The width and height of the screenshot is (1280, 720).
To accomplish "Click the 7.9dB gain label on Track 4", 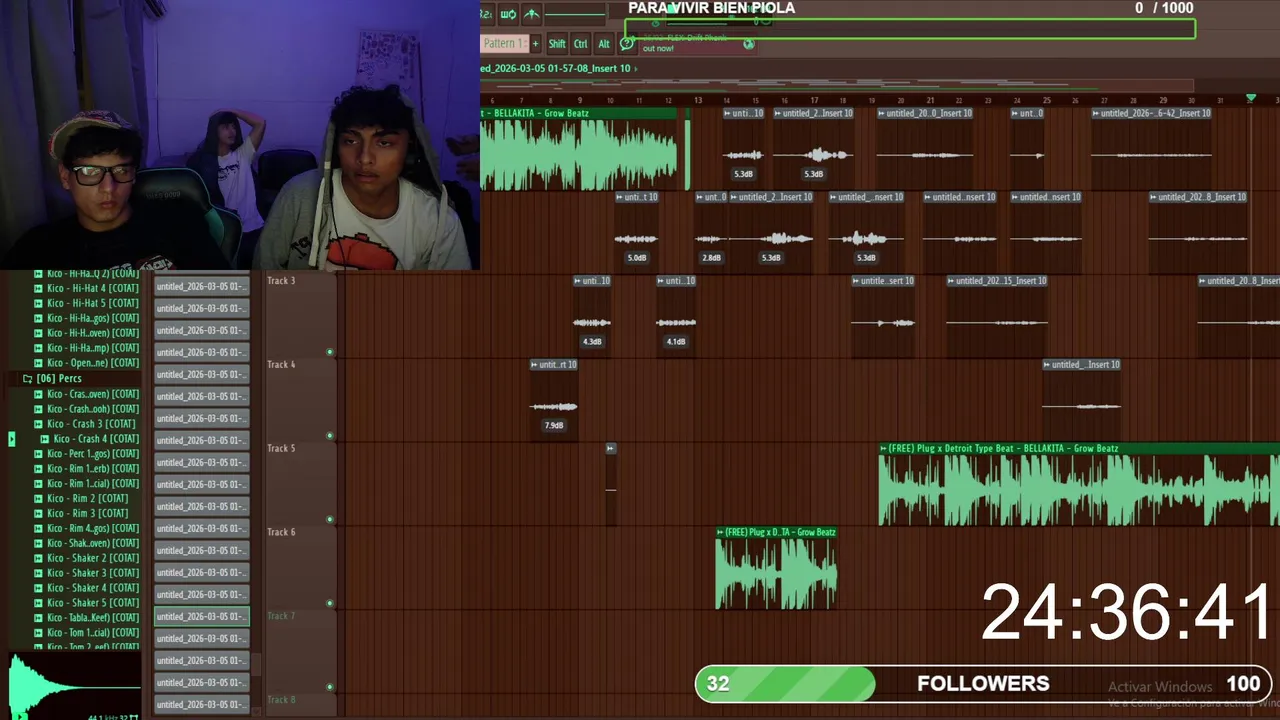I will pos(553,425).
